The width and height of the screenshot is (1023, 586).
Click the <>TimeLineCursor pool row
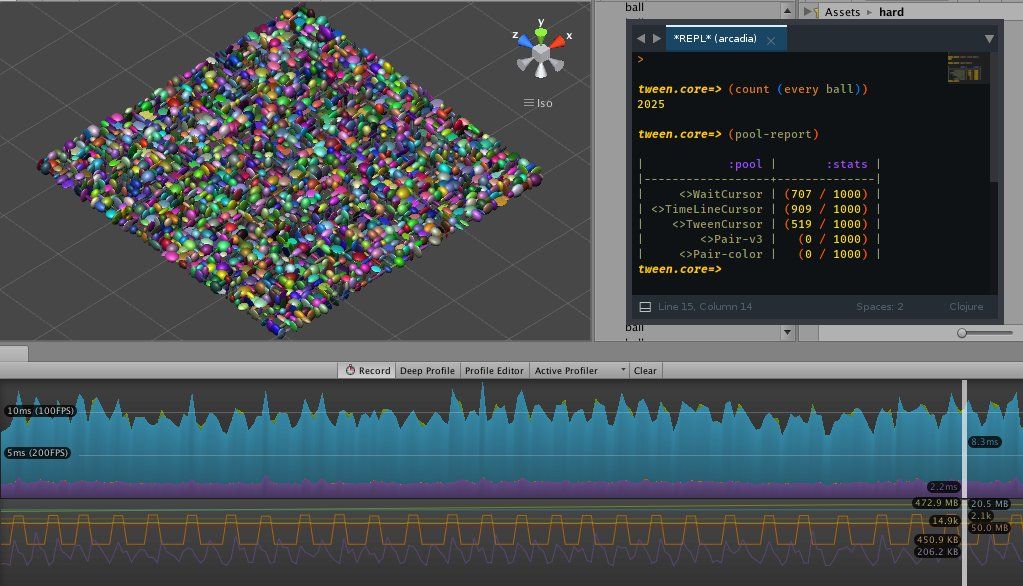click(759, 209)
